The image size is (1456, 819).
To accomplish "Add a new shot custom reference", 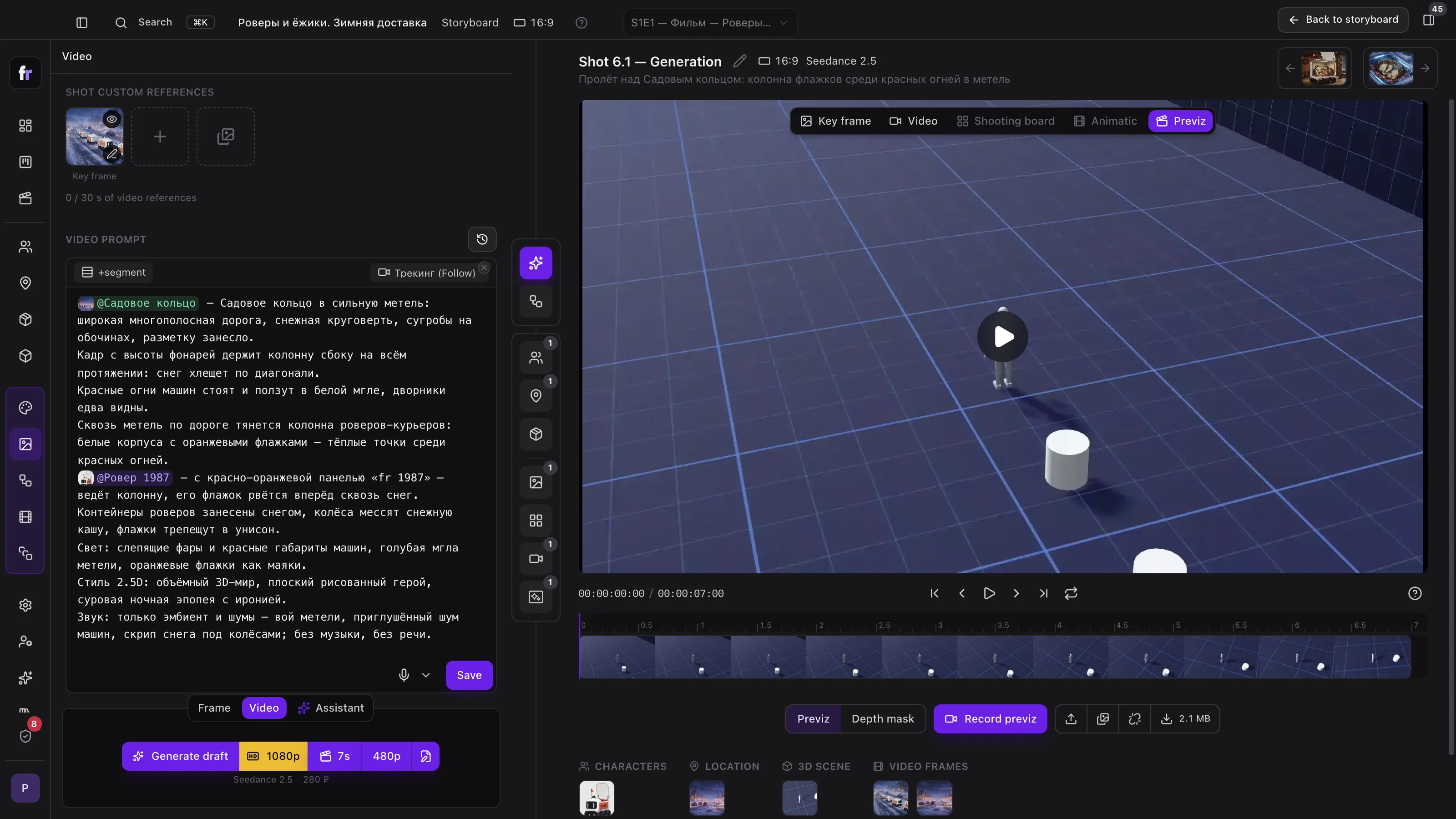I will pos(160,136).
